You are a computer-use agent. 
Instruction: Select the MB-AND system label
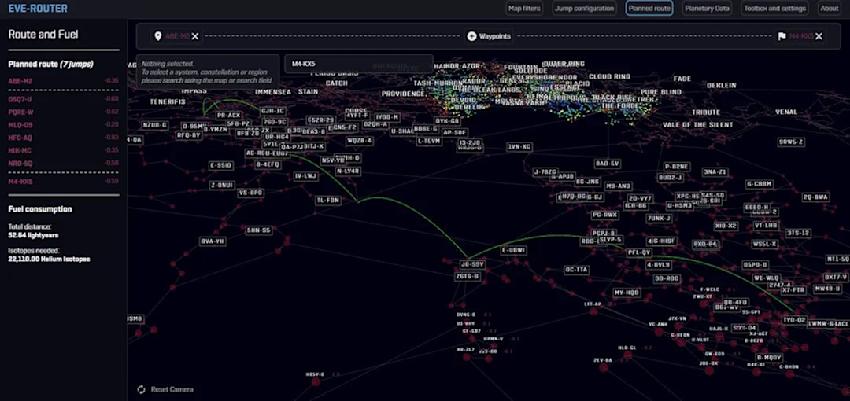[618, 186]
